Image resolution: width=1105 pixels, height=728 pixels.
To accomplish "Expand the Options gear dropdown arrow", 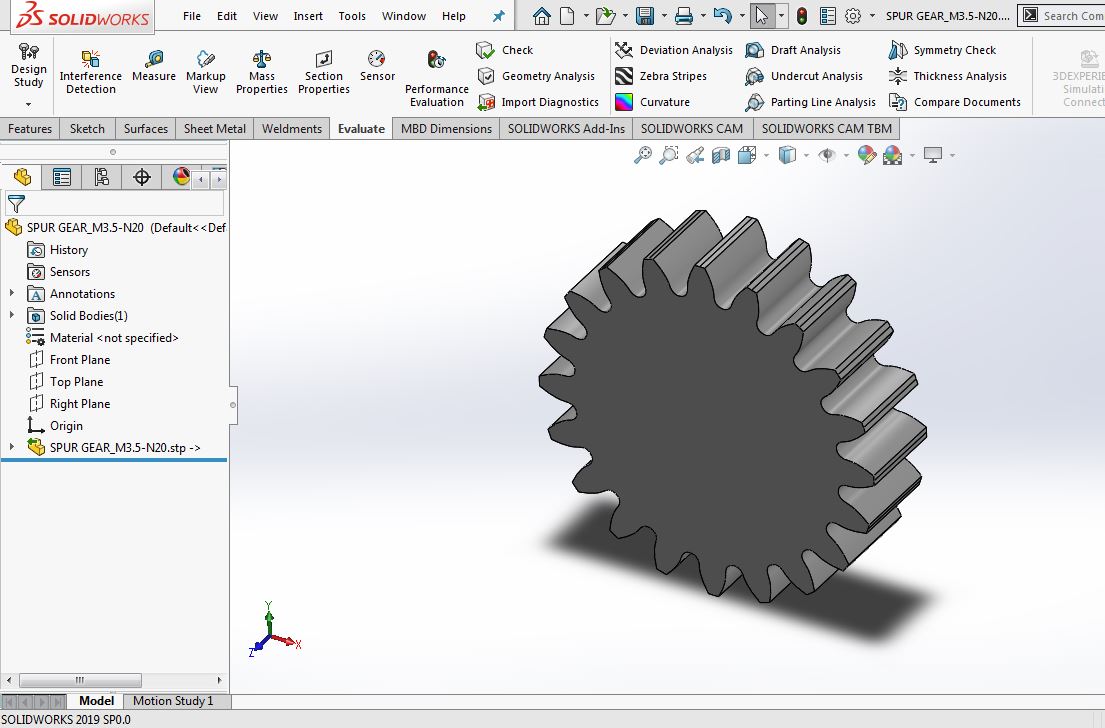I will point(872,16).
